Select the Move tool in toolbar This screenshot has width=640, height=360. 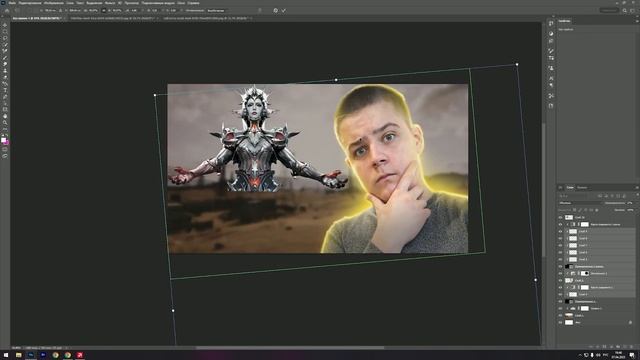tap(5, 25)
